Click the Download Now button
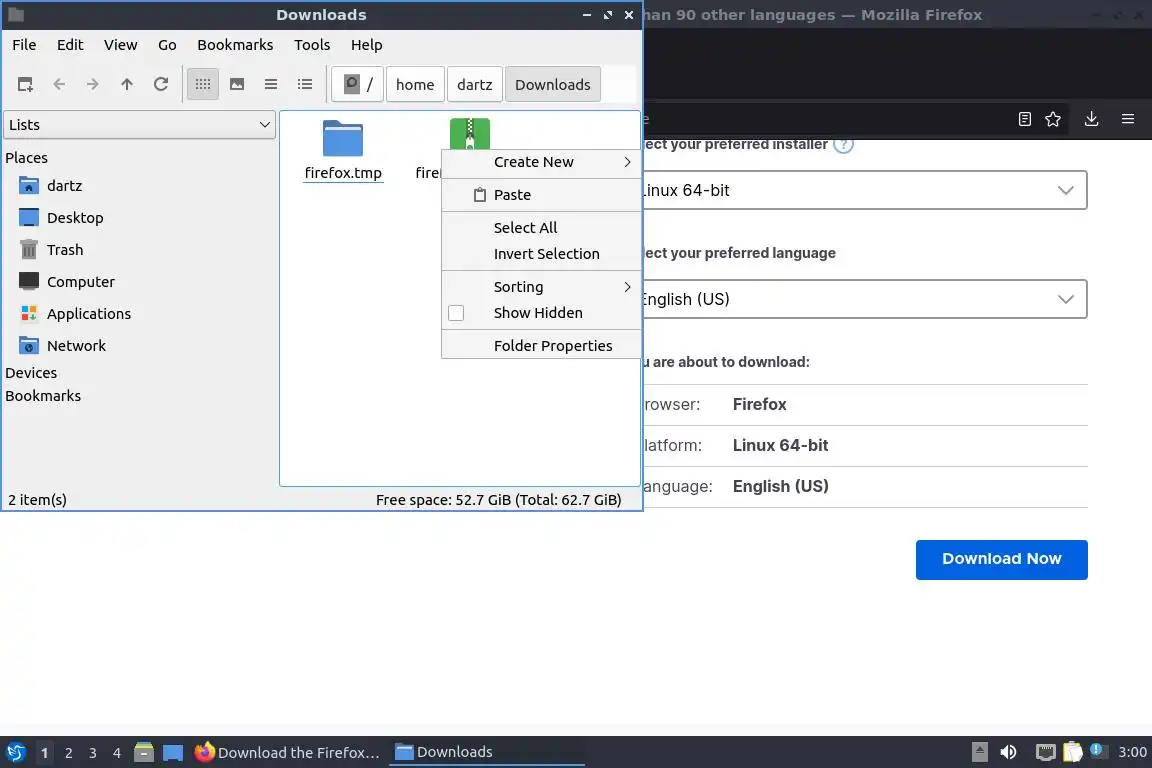 (x=1001, y=559)
